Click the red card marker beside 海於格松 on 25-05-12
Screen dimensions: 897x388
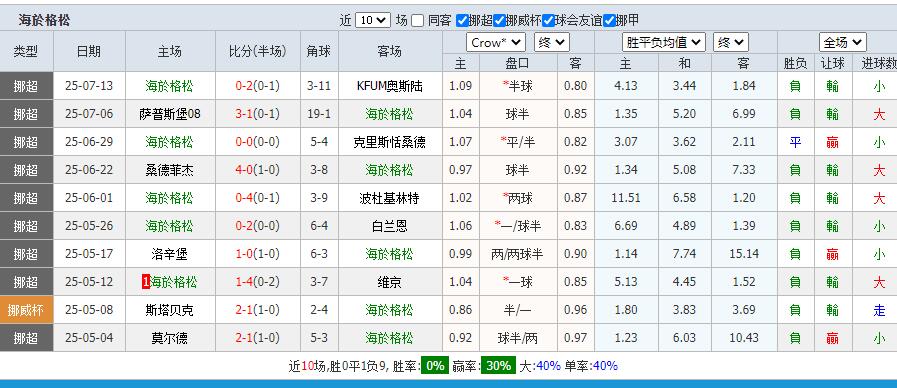(146, 282)
